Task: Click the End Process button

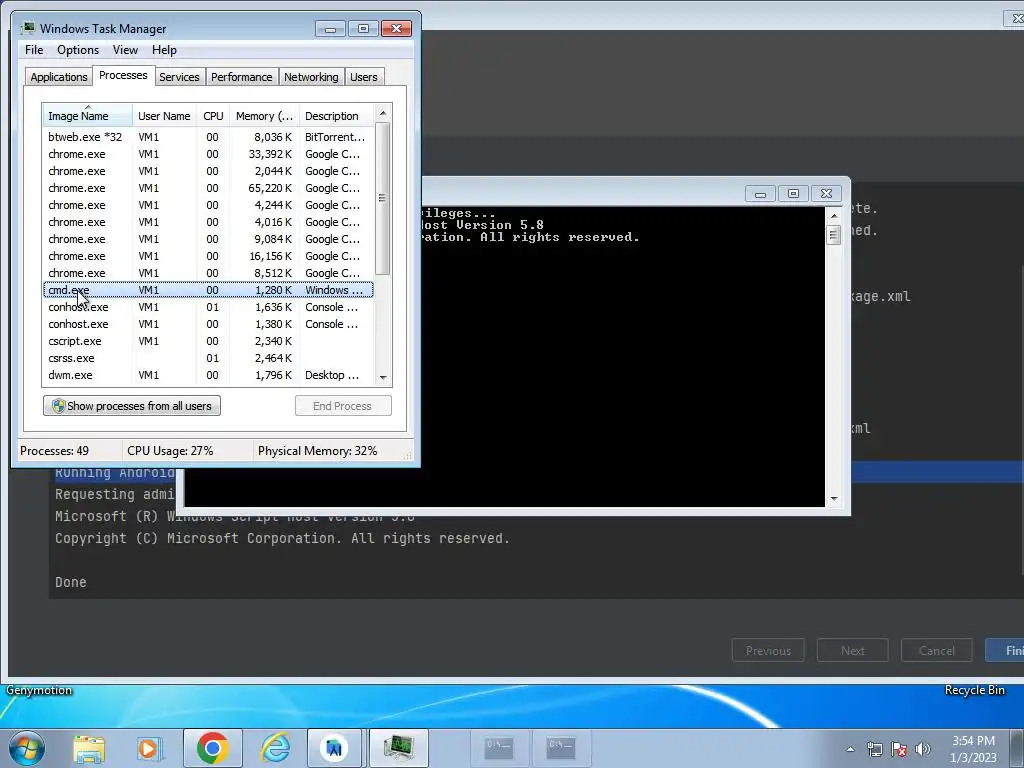Action: coord(343,406)
